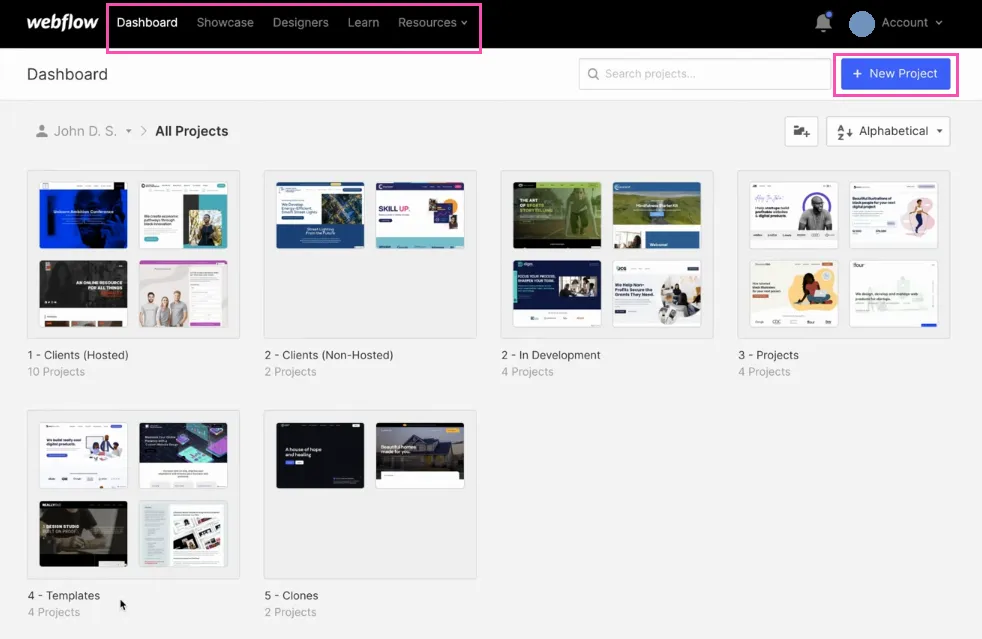Click the new folder icon button
982x639 pixels.
tap(801, 132)
